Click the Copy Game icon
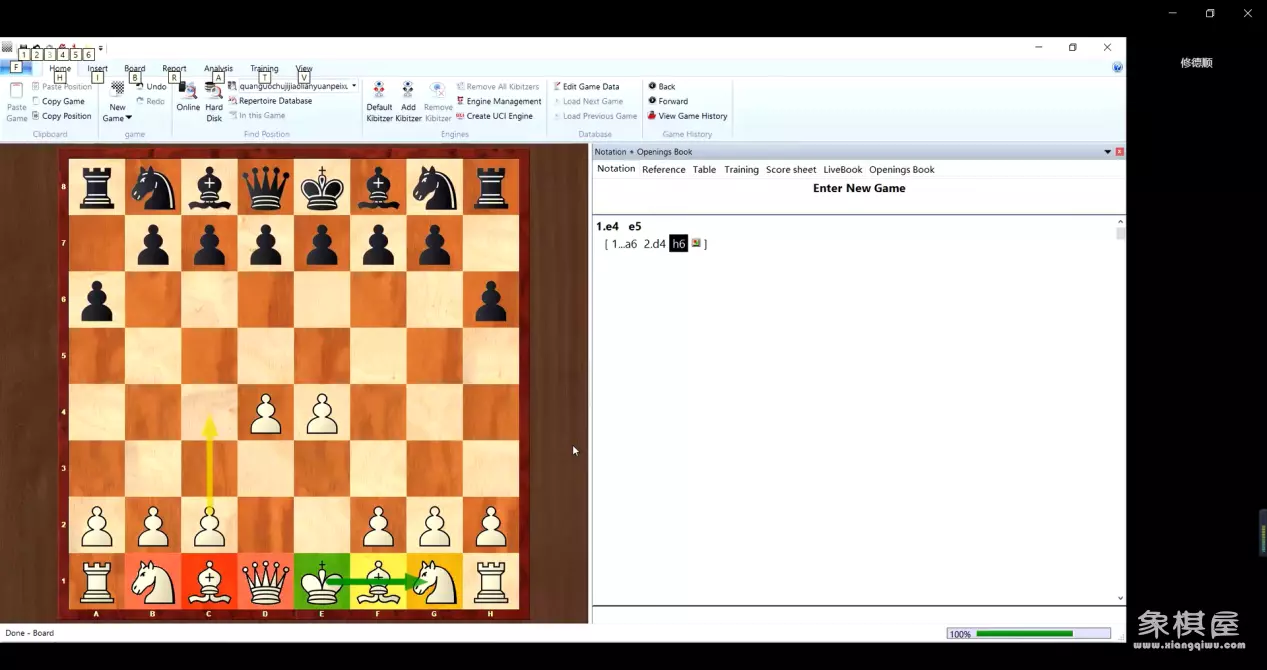The image size is (1267, 670). 36,101
